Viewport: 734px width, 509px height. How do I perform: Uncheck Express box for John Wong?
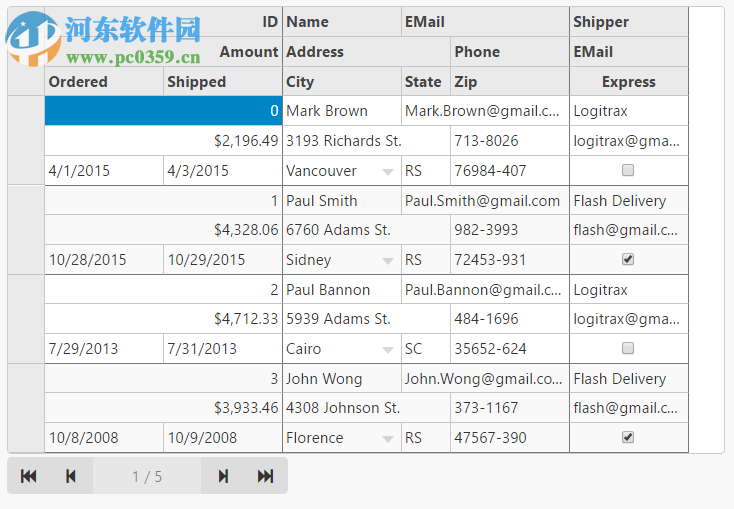click(628, 437)
